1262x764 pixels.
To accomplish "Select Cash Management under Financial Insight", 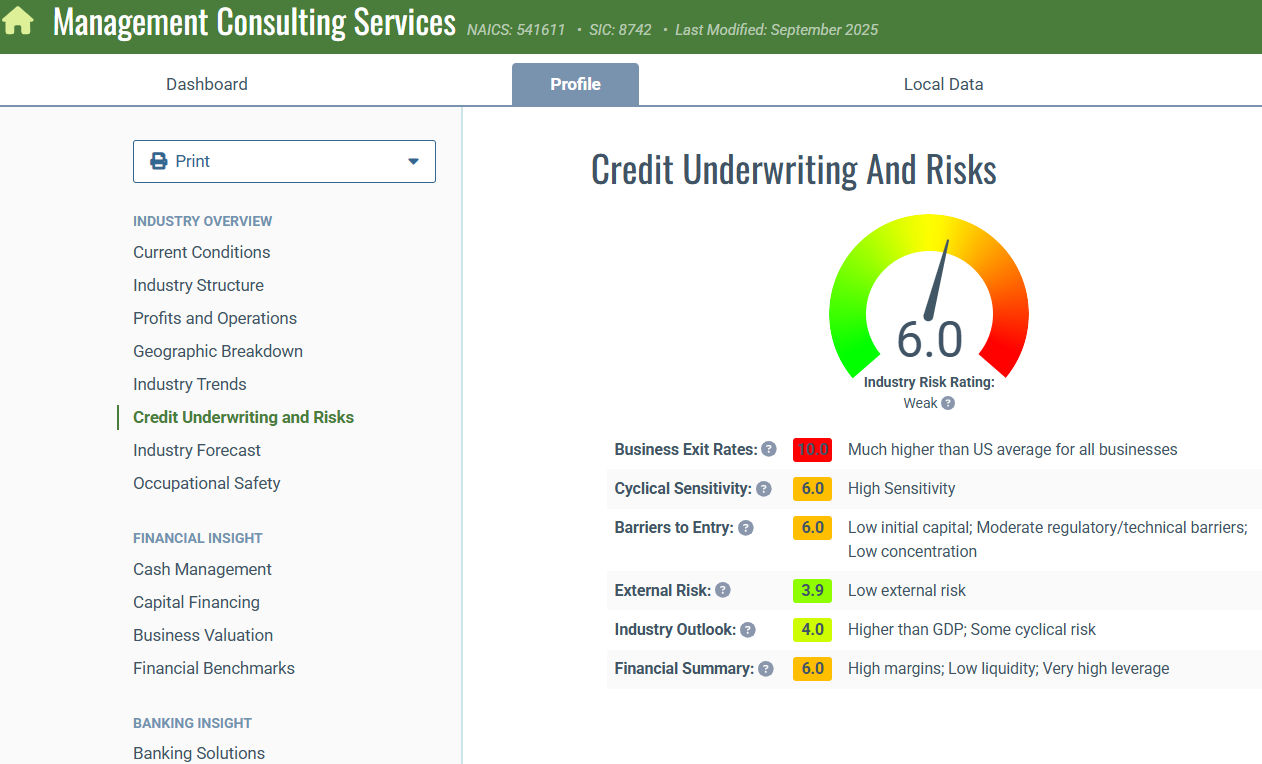I will [202, 569].
